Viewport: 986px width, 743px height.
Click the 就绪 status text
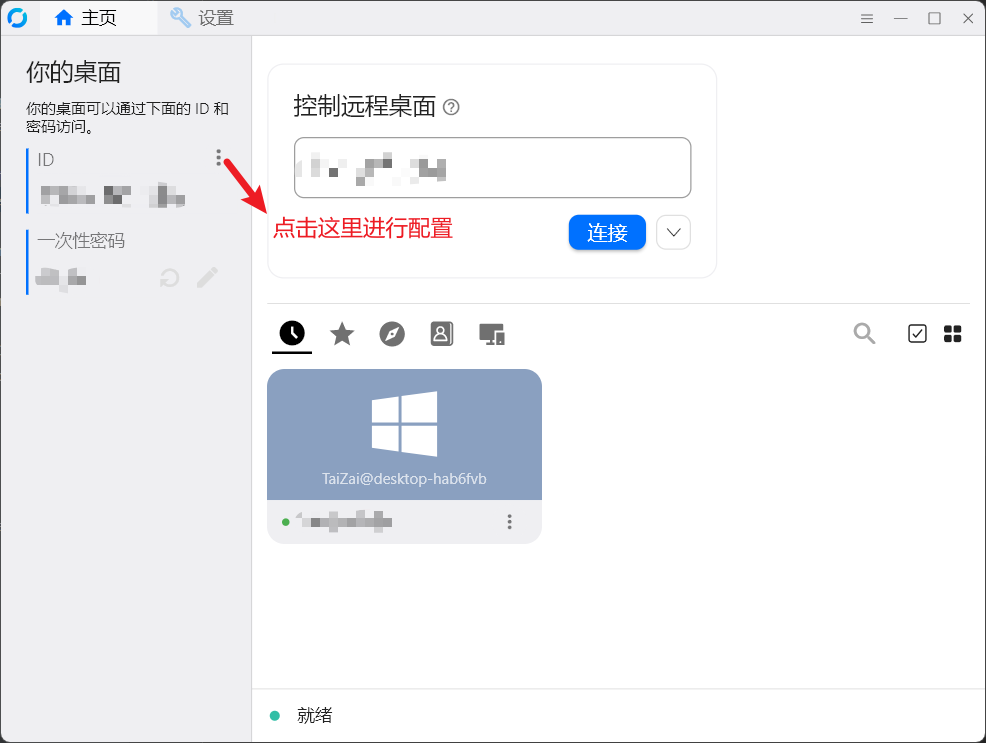pos(314,715)
